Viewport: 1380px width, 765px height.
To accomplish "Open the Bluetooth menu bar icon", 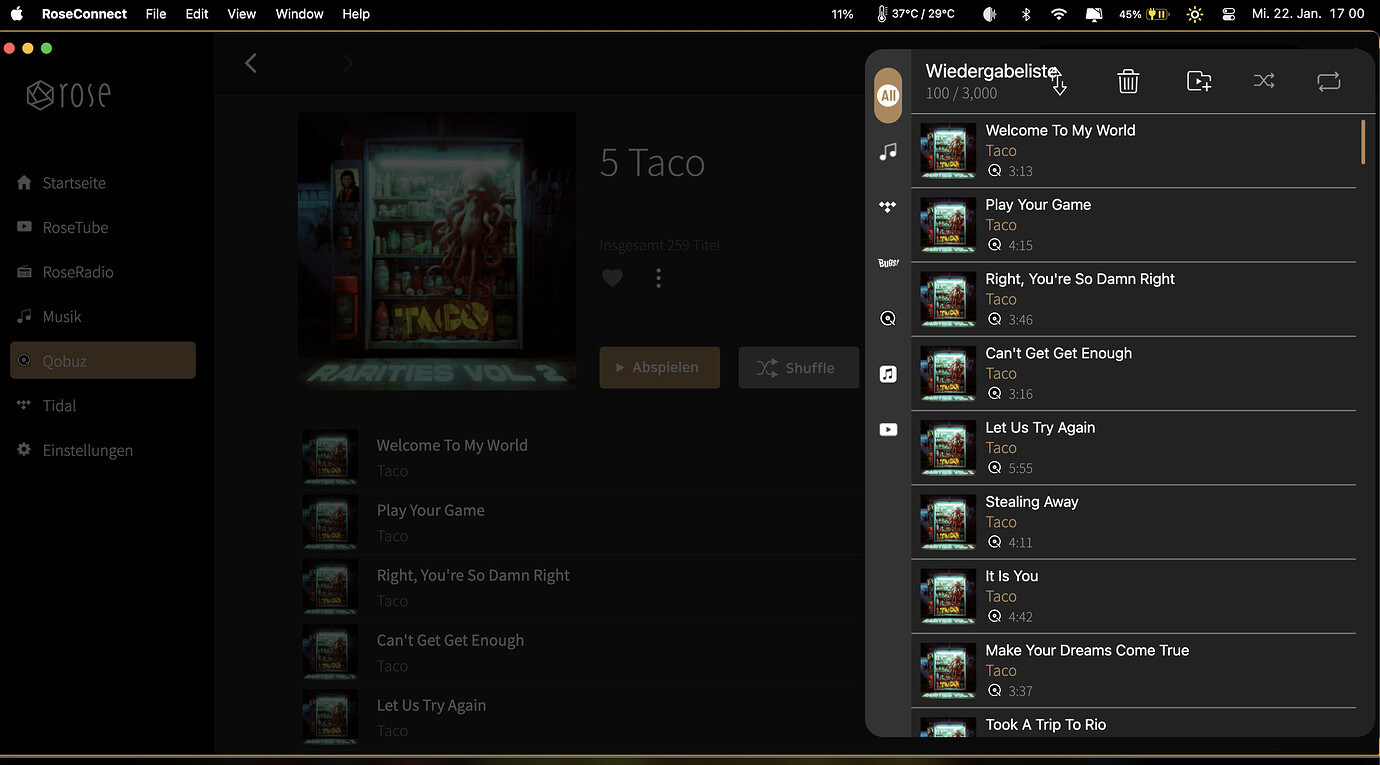I will [x=1025, y=14].
